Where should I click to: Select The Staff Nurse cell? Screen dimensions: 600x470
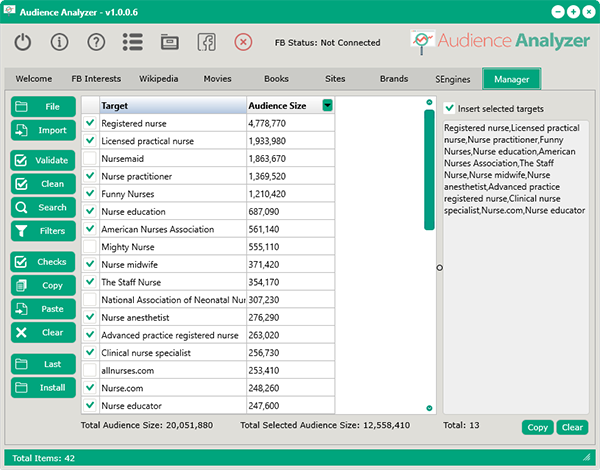click(x=173, y=282)
